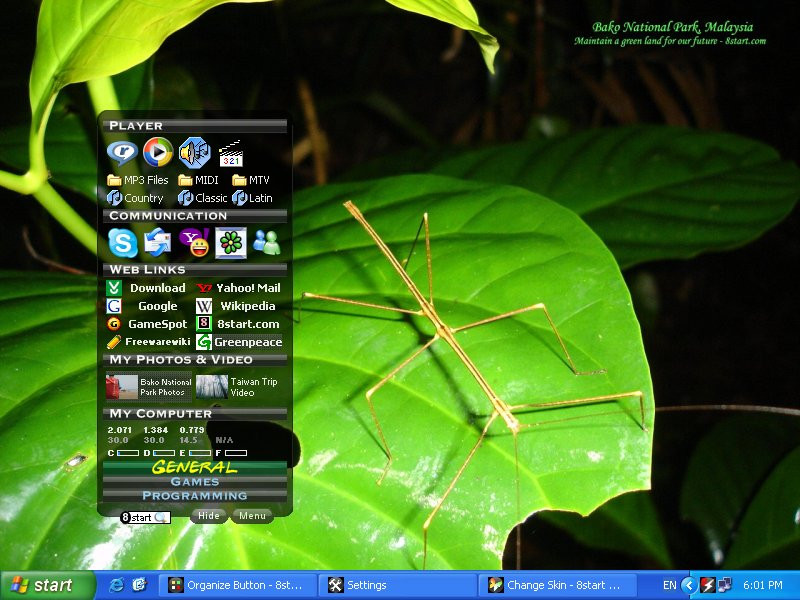Image resolution: width=800 pixels, height=600 pixels.
Task: Play the Country playlist
Action: 135,198
